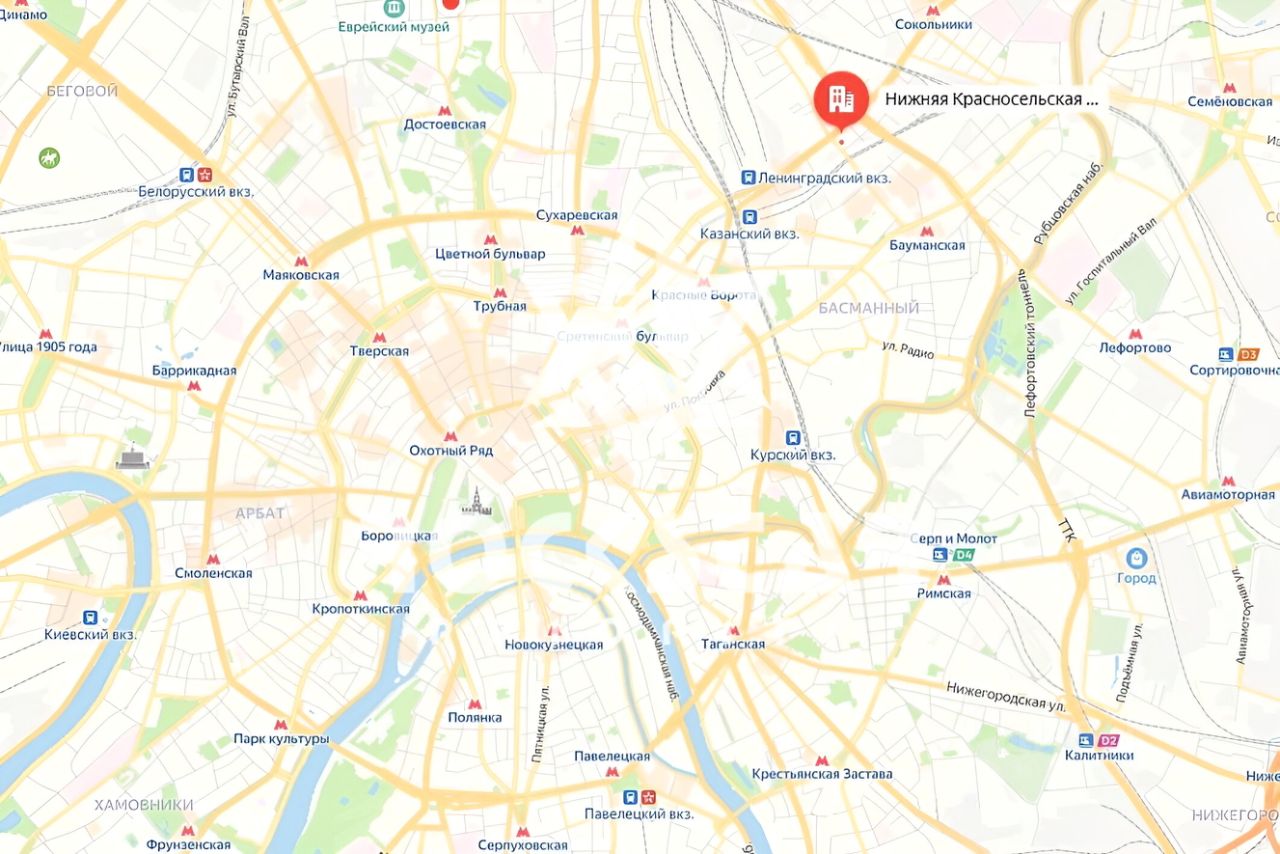Viewport: 1280px width, 854px height.
Task: Select the White House landmark icon near Баррикадная
Action: pos(132,457)
